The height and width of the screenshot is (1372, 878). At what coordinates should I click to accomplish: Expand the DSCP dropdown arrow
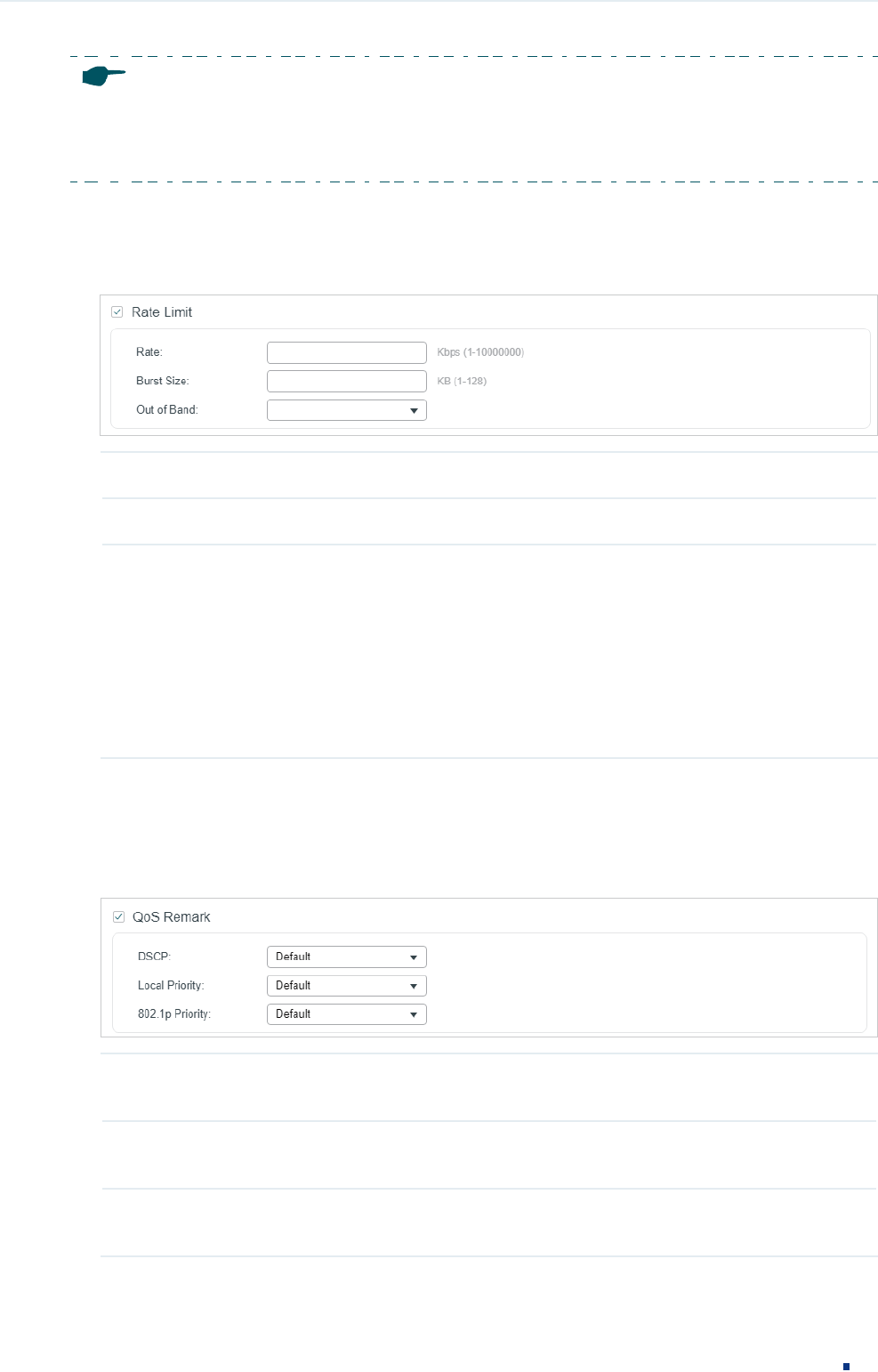pos(414,957)
